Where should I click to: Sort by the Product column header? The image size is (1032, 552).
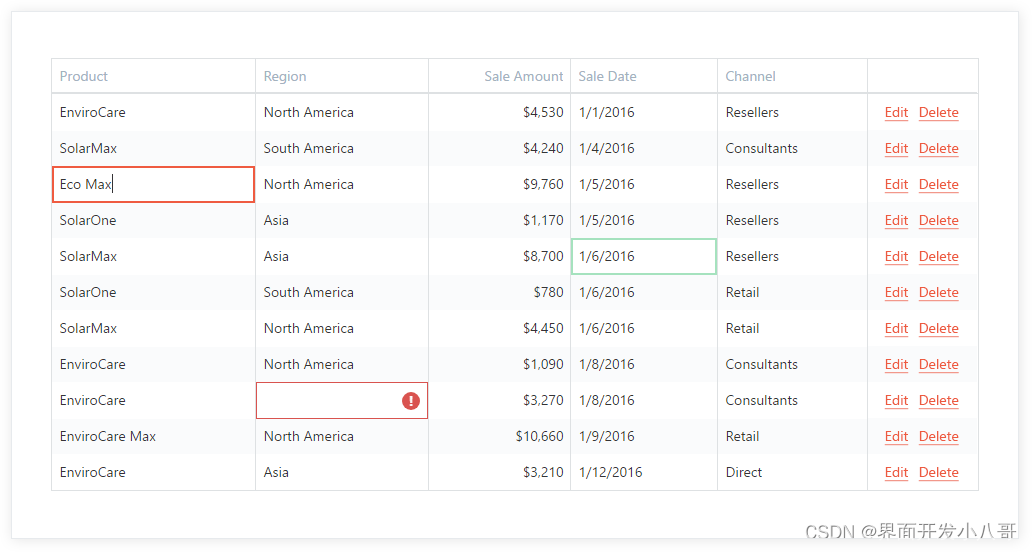pyautogui.click(x=84, y=76)
